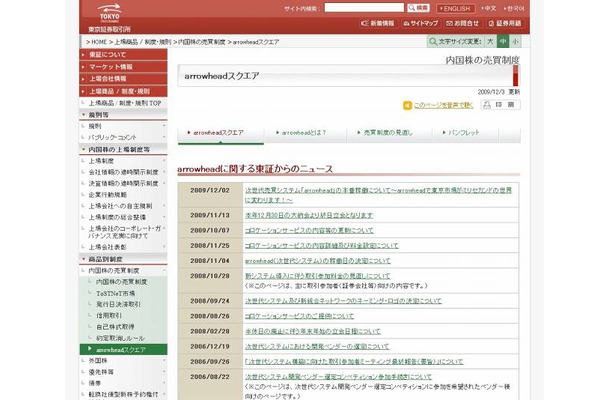
Task: Select the 売買制度の見直し tab
Action: tap(389, 133)
